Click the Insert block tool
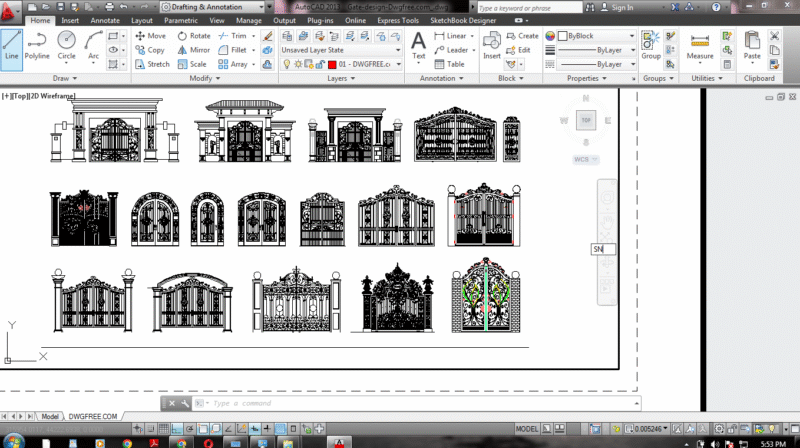The height and width of the screenshot is (448, 800). (x=492, y=45)
